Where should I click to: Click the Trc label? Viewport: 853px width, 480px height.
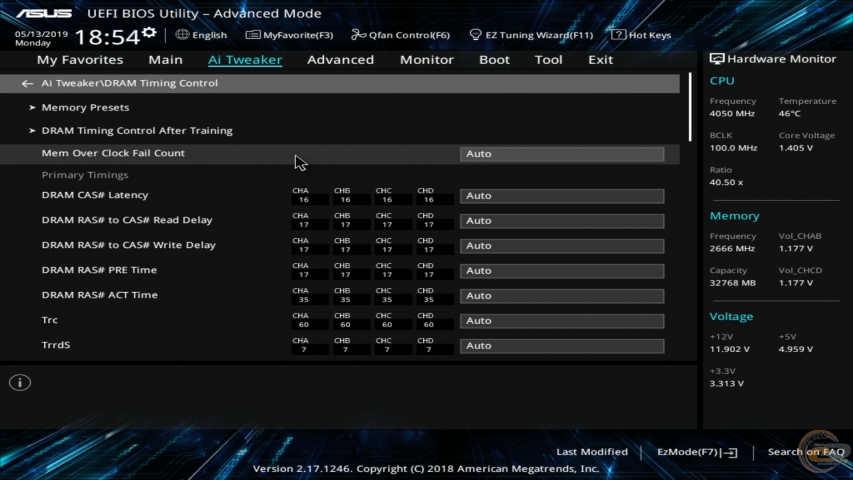click(50, 320)
